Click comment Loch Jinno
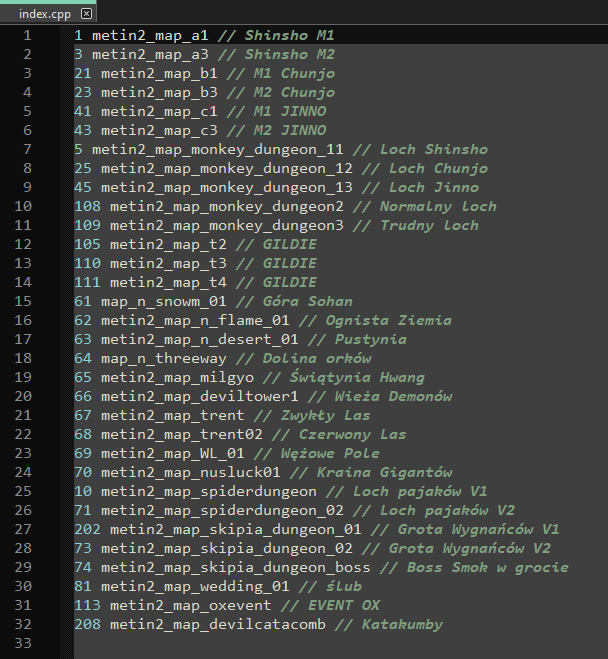Viewport: 608px width, 659px height. 434,187
